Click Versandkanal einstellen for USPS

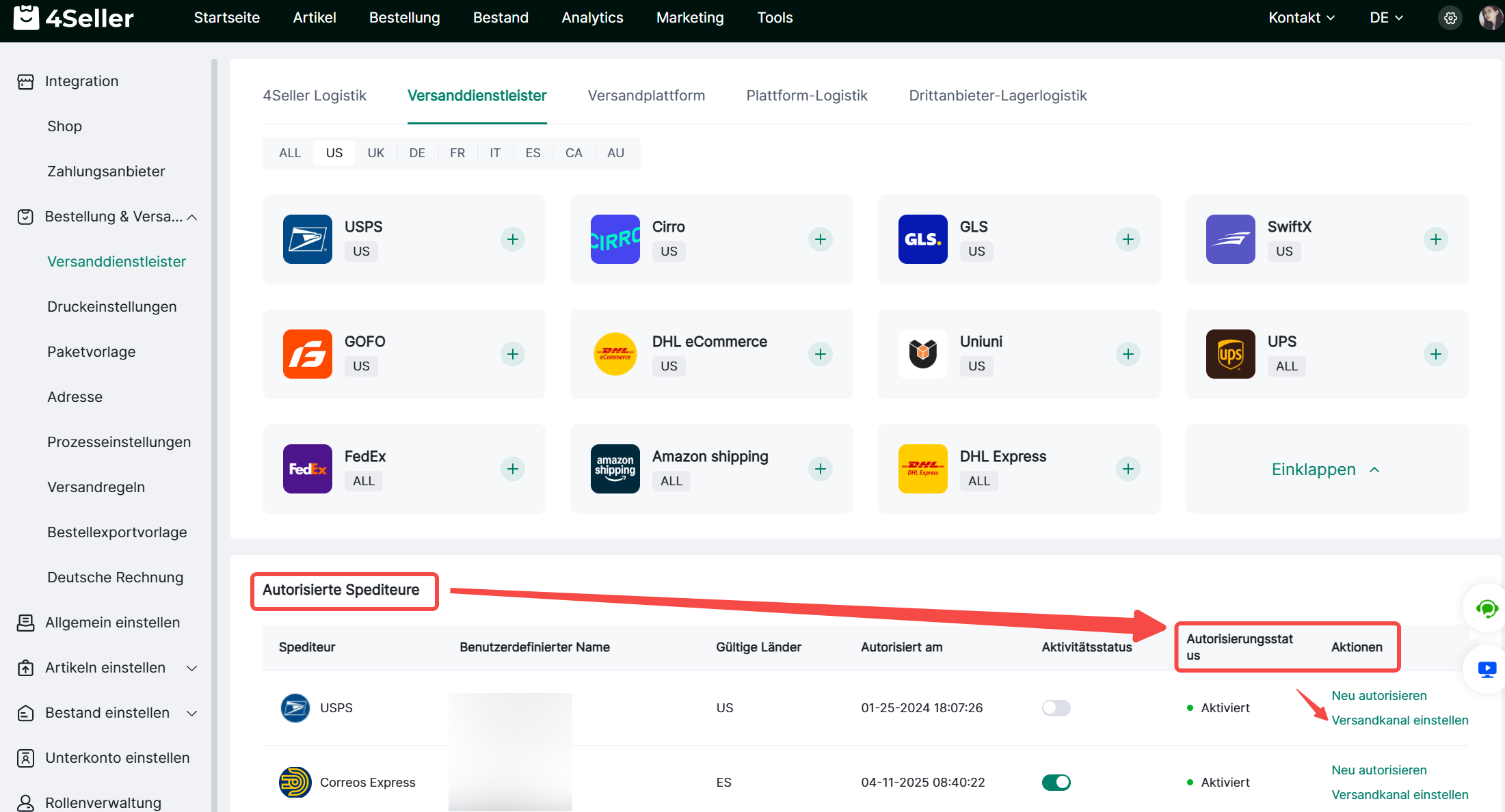pos(1399,720)
